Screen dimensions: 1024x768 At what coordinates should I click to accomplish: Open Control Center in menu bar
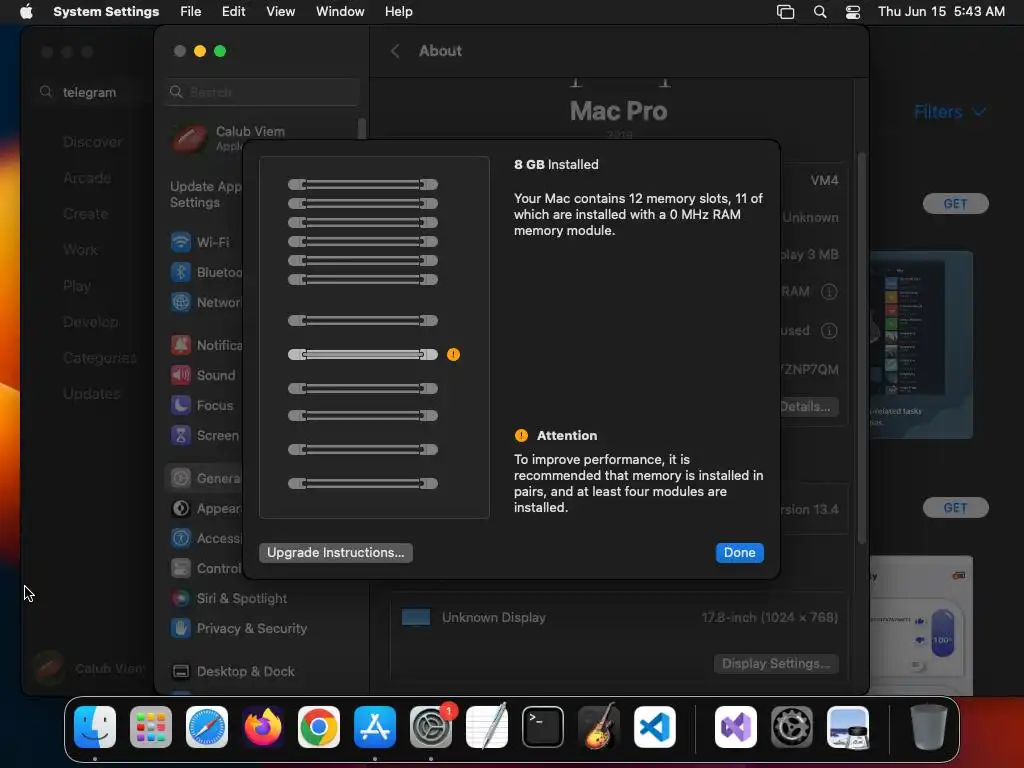point(853,12)
